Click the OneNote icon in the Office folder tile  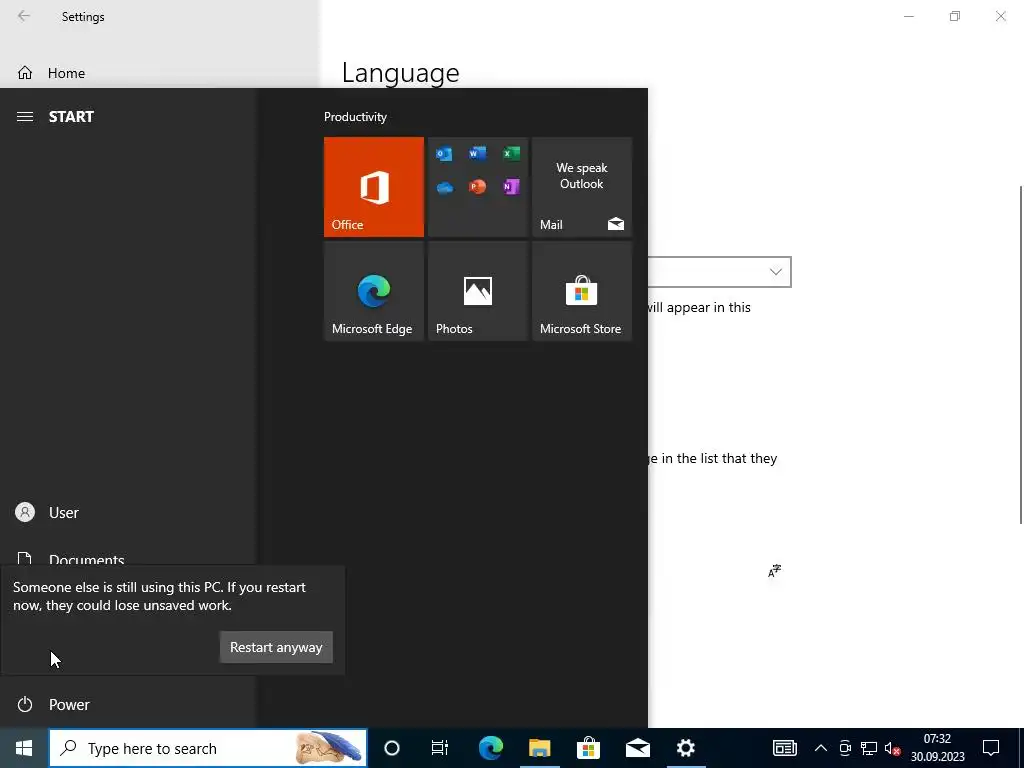coord(511,187)
